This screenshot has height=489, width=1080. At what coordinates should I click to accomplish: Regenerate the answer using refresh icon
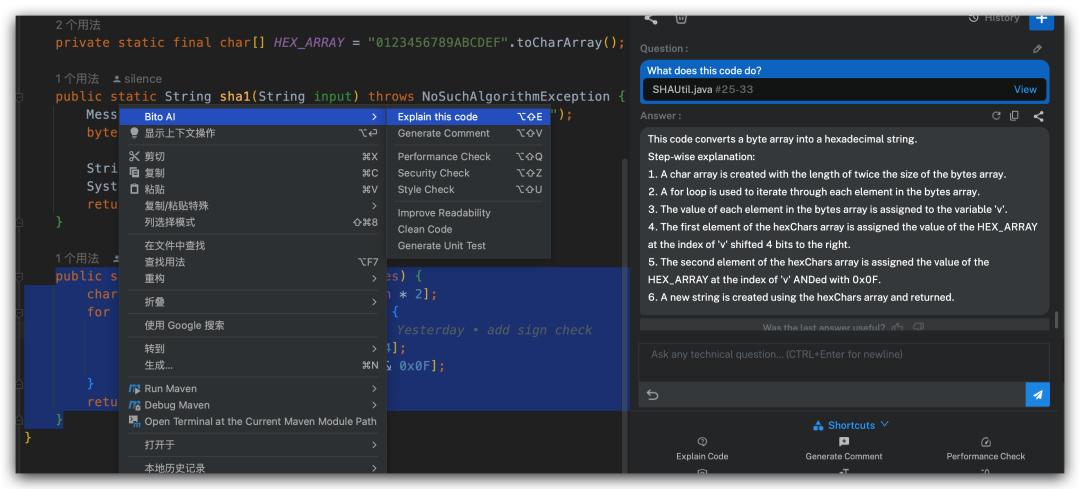[x=996, y=116]
